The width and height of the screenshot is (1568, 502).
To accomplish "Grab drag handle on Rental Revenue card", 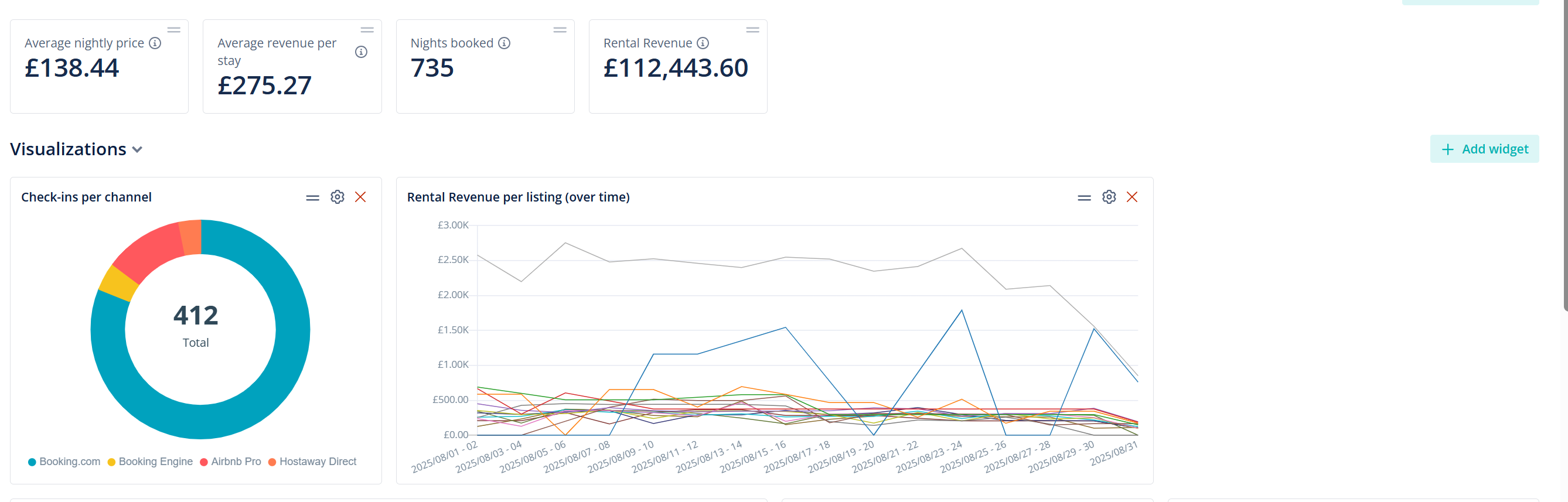I will [752, 30].
